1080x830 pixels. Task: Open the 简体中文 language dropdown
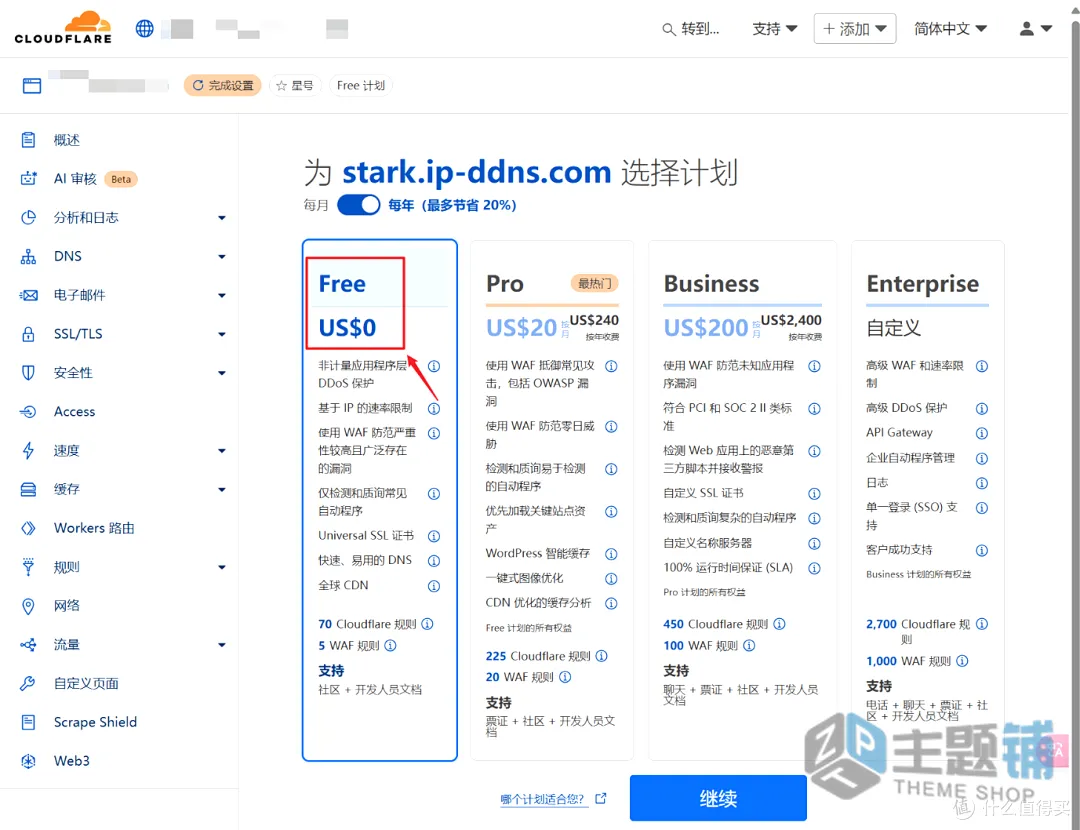coord(951,29)
